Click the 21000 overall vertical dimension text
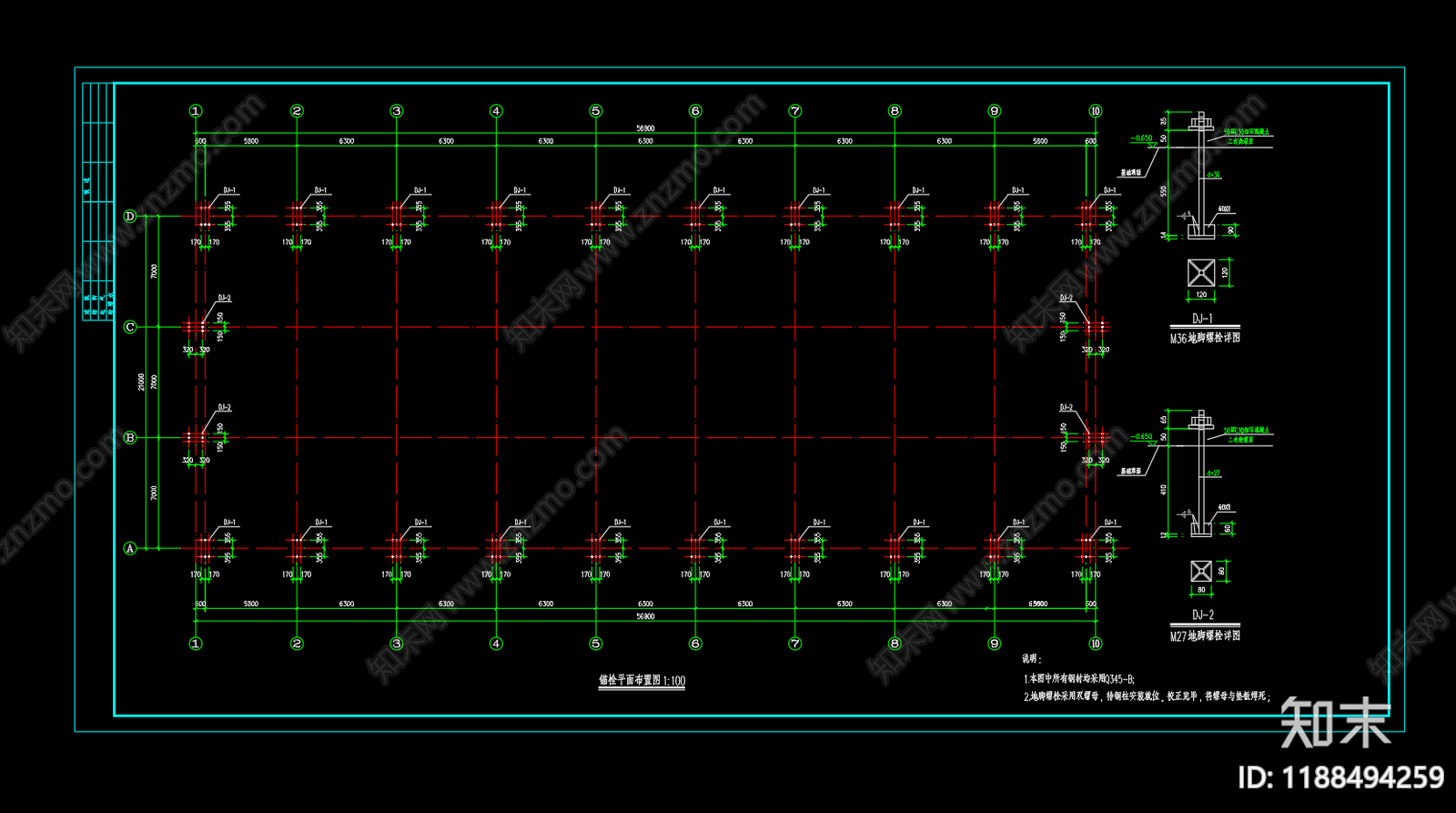Viewport: 1456px width, 813px height. 141,381
